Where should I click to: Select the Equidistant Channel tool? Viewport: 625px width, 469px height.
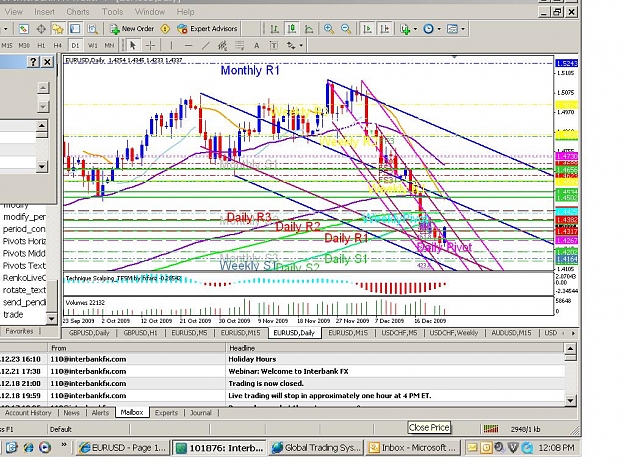222,45
